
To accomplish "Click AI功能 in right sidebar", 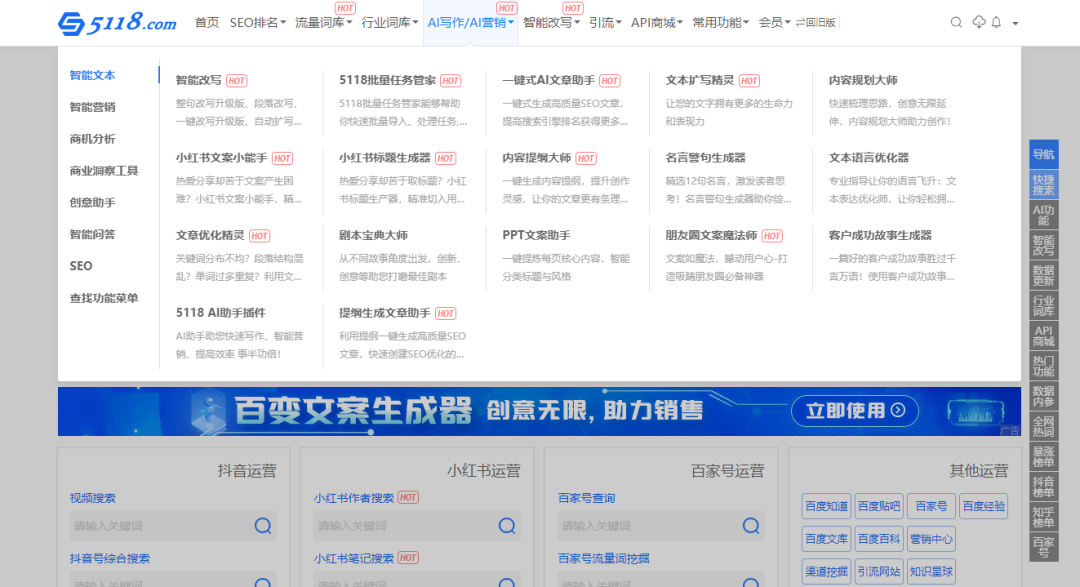I will pos(1043,215).
